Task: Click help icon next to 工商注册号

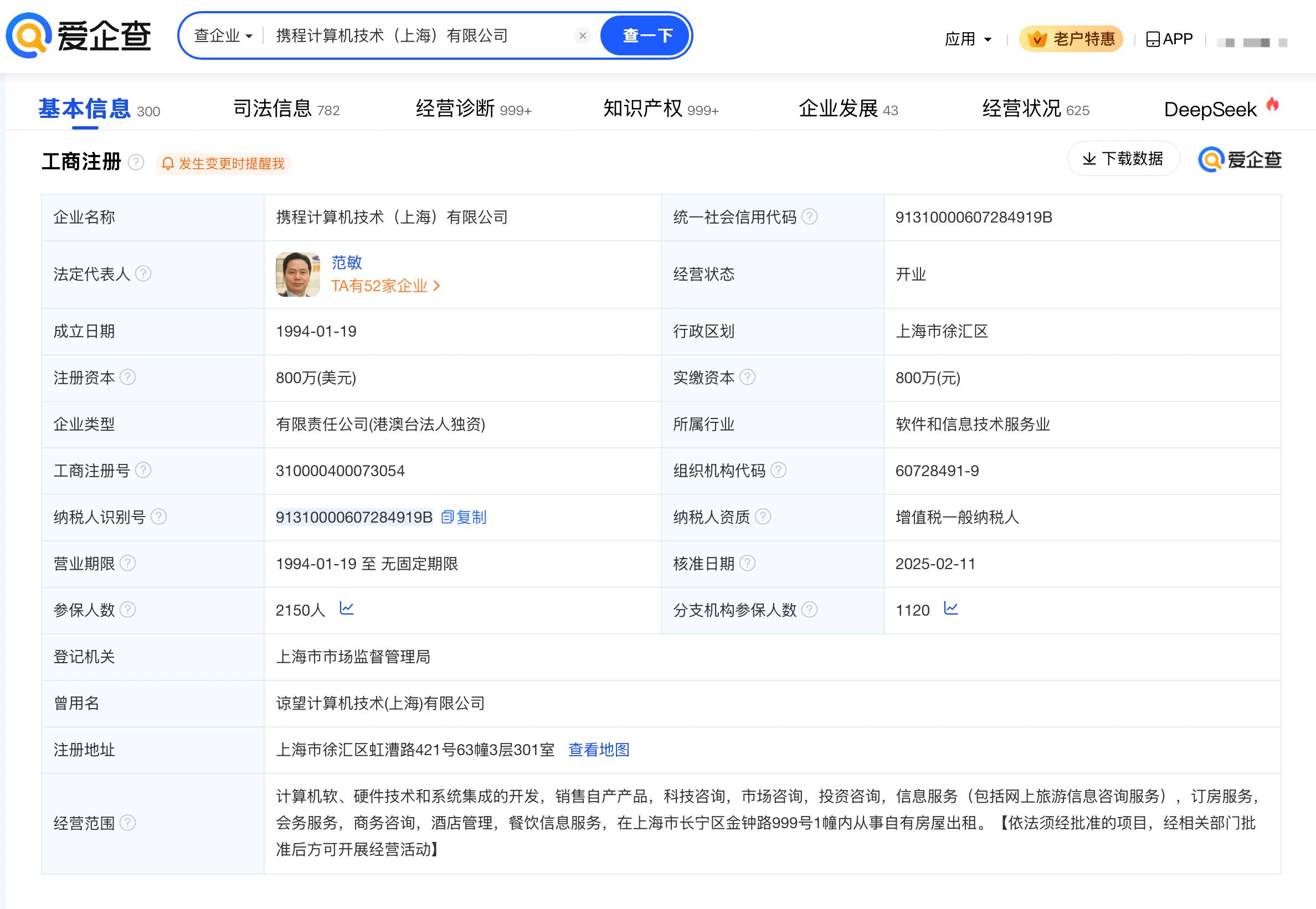Action: [143, 470]
